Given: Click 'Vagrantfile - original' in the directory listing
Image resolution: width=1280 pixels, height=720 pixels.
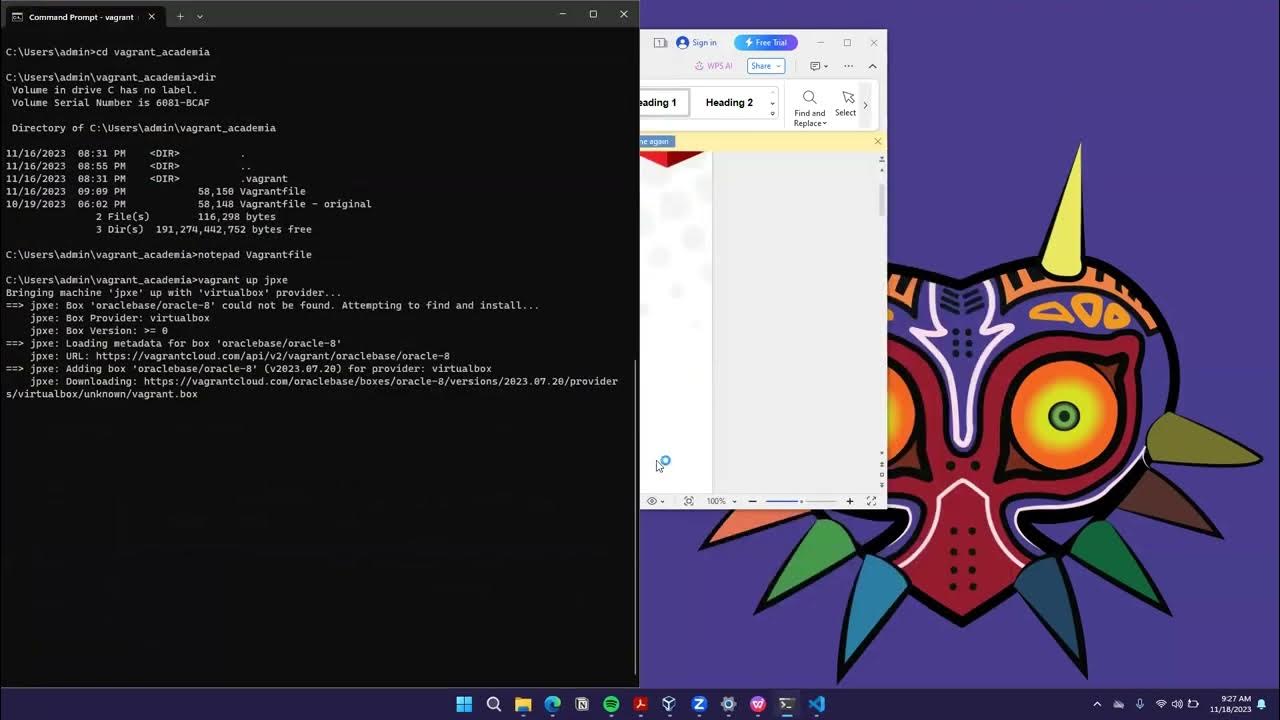Looking at the screenshot, I should pos(306,204).
